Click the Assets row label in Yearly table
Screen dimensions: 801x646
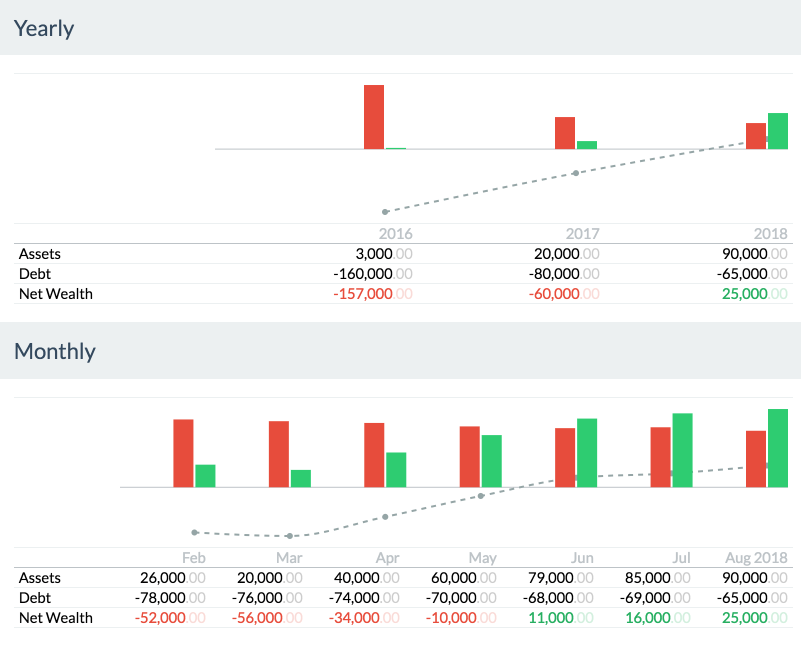(38, 254)
